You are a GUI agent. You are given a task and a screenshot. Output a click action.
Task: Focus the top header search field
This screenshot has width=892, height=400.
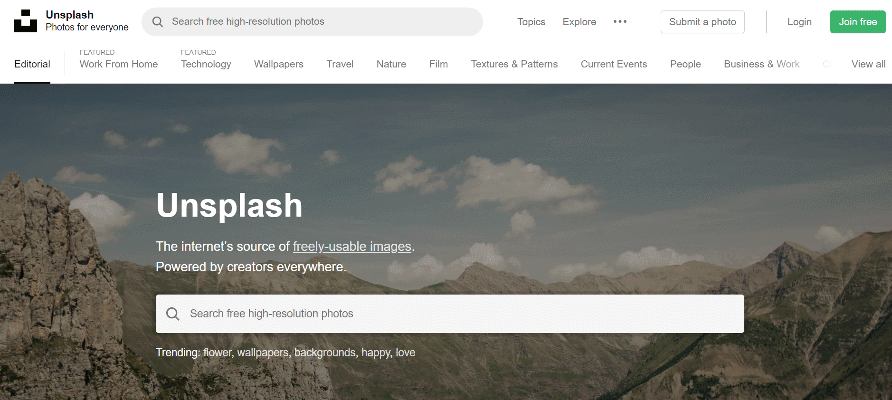click(x=312, y=22)
